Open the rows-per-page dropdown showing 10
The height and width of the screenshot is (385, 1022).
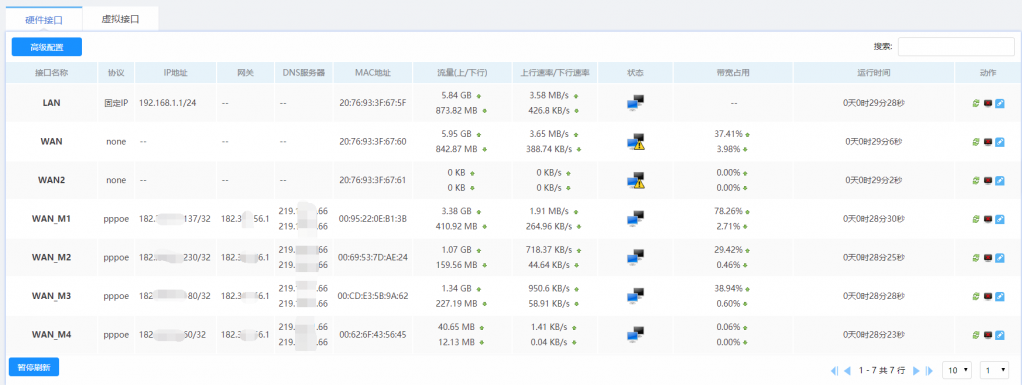coord(957,370)
